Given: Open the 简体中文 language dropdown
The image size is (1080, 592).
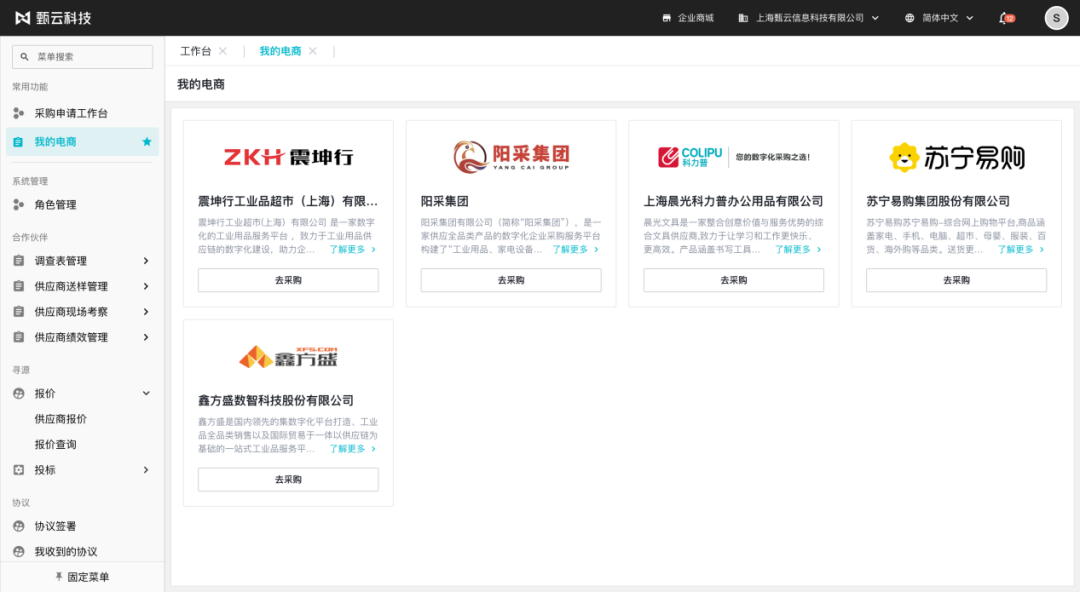Looking at the screenshot, I should pos(939,18).
